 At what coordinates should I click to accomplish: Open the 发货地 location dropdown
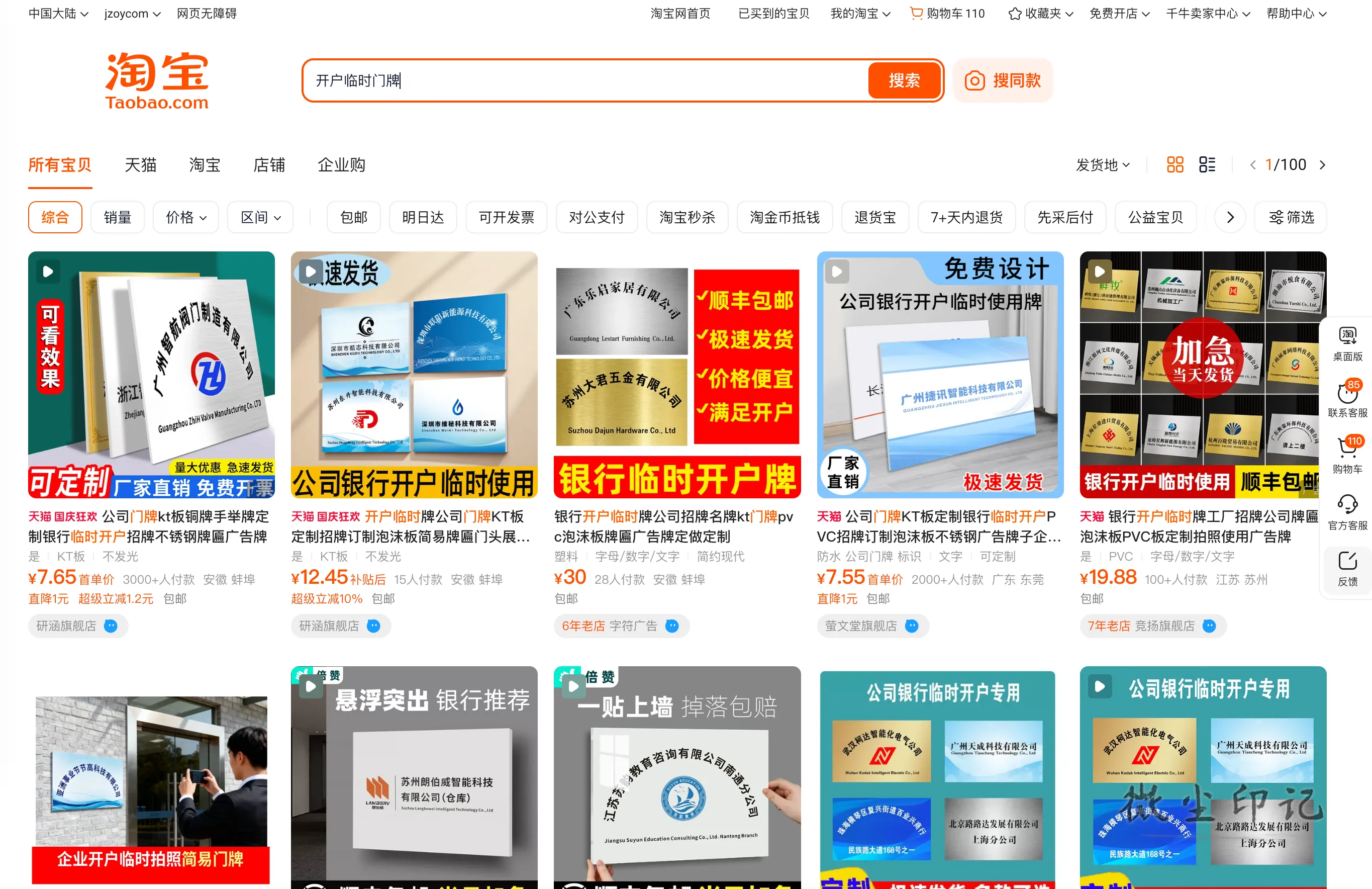[1103, 165]
